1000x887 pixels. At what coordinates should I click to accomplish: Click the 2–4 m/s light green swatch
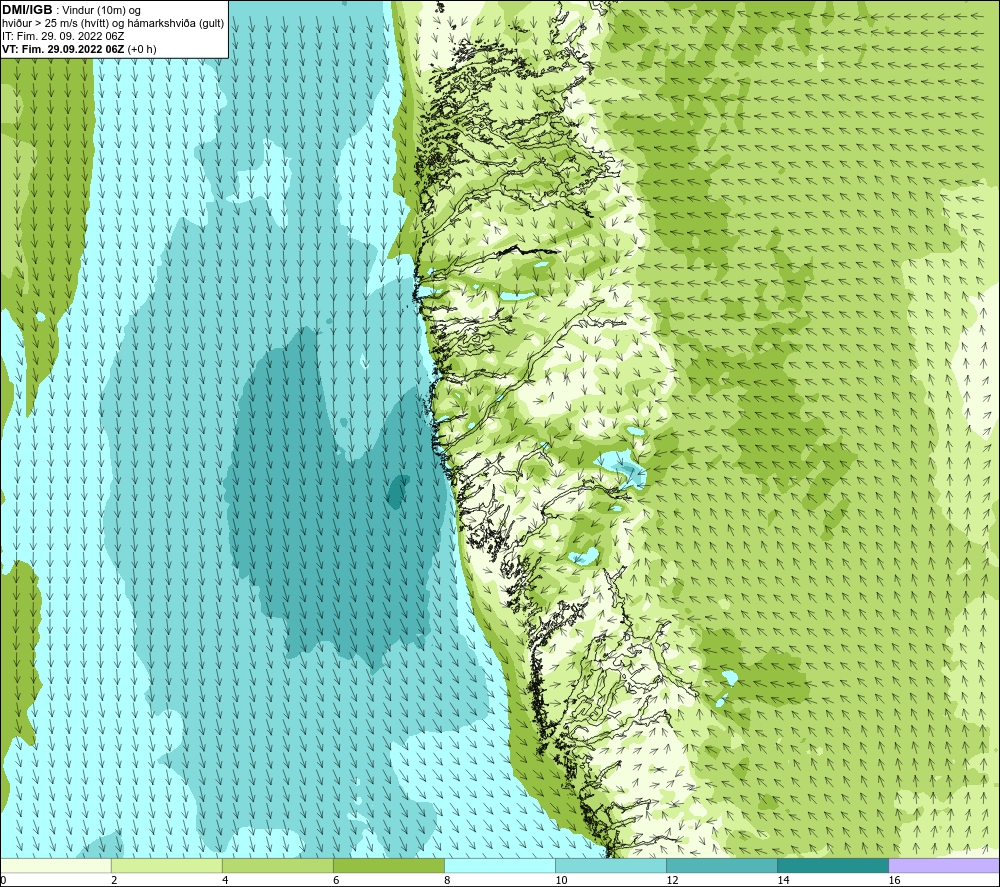click(166, 866)
